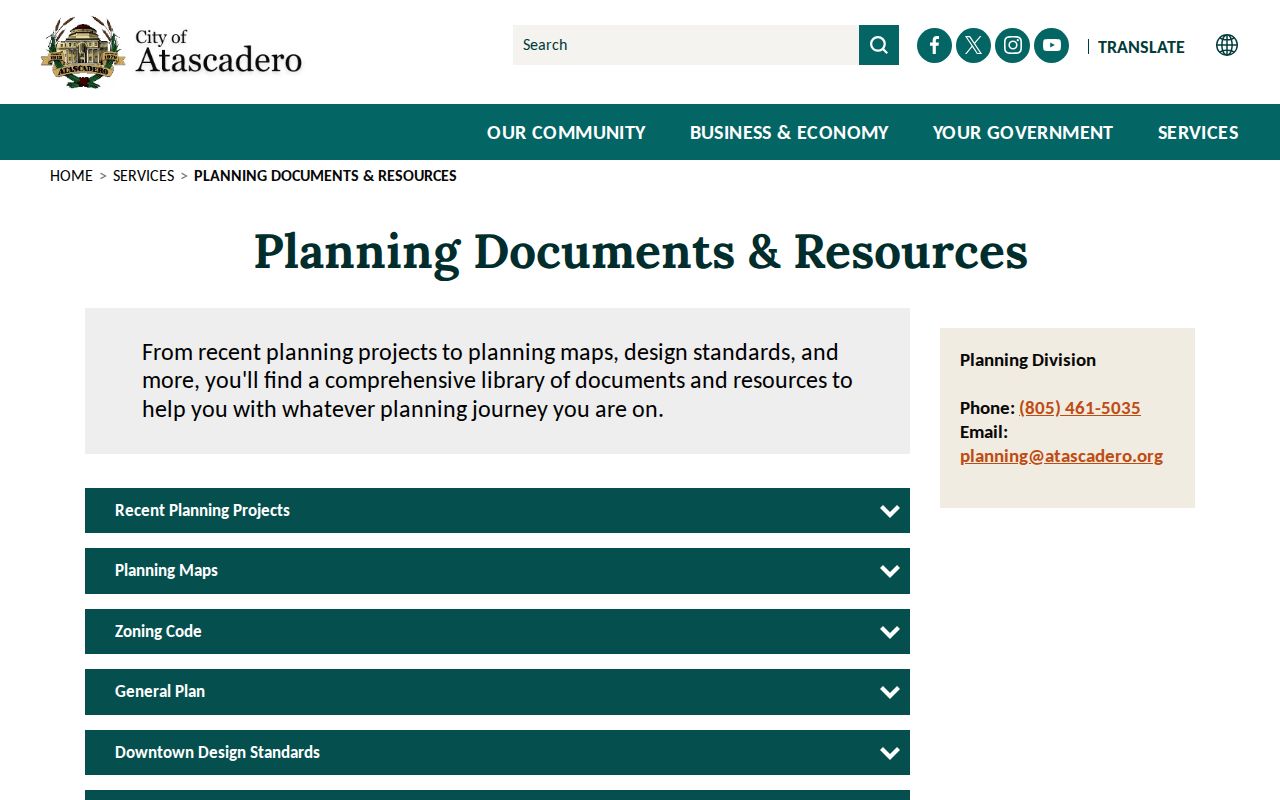Submit search with the magnifier button
Image resolution: width=1280 pixels, height=800 pixels.
879,45
